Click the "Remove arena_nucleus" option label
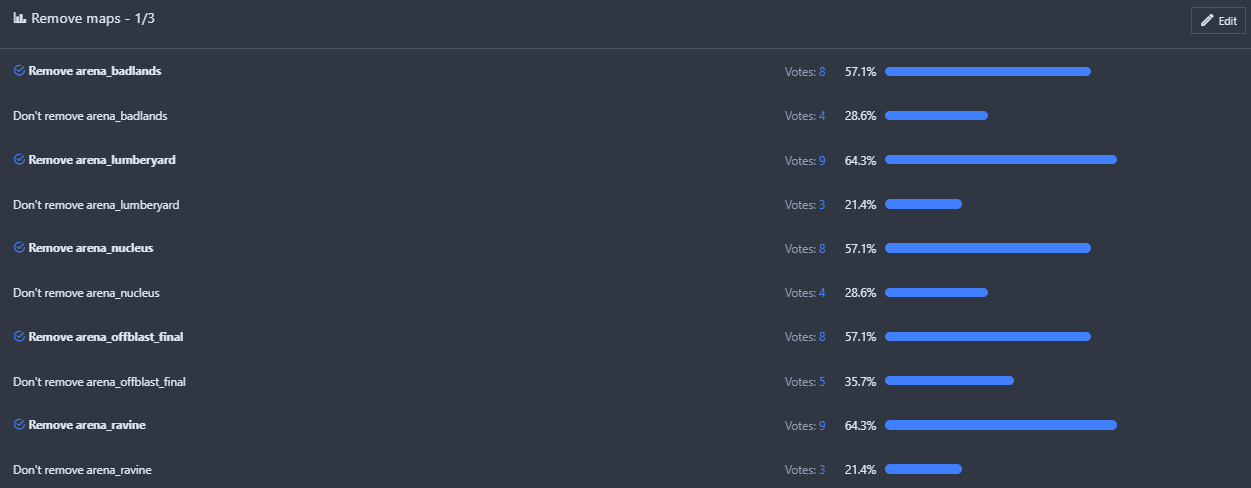This screenshot has width=1251, height=488. [91, 248]
